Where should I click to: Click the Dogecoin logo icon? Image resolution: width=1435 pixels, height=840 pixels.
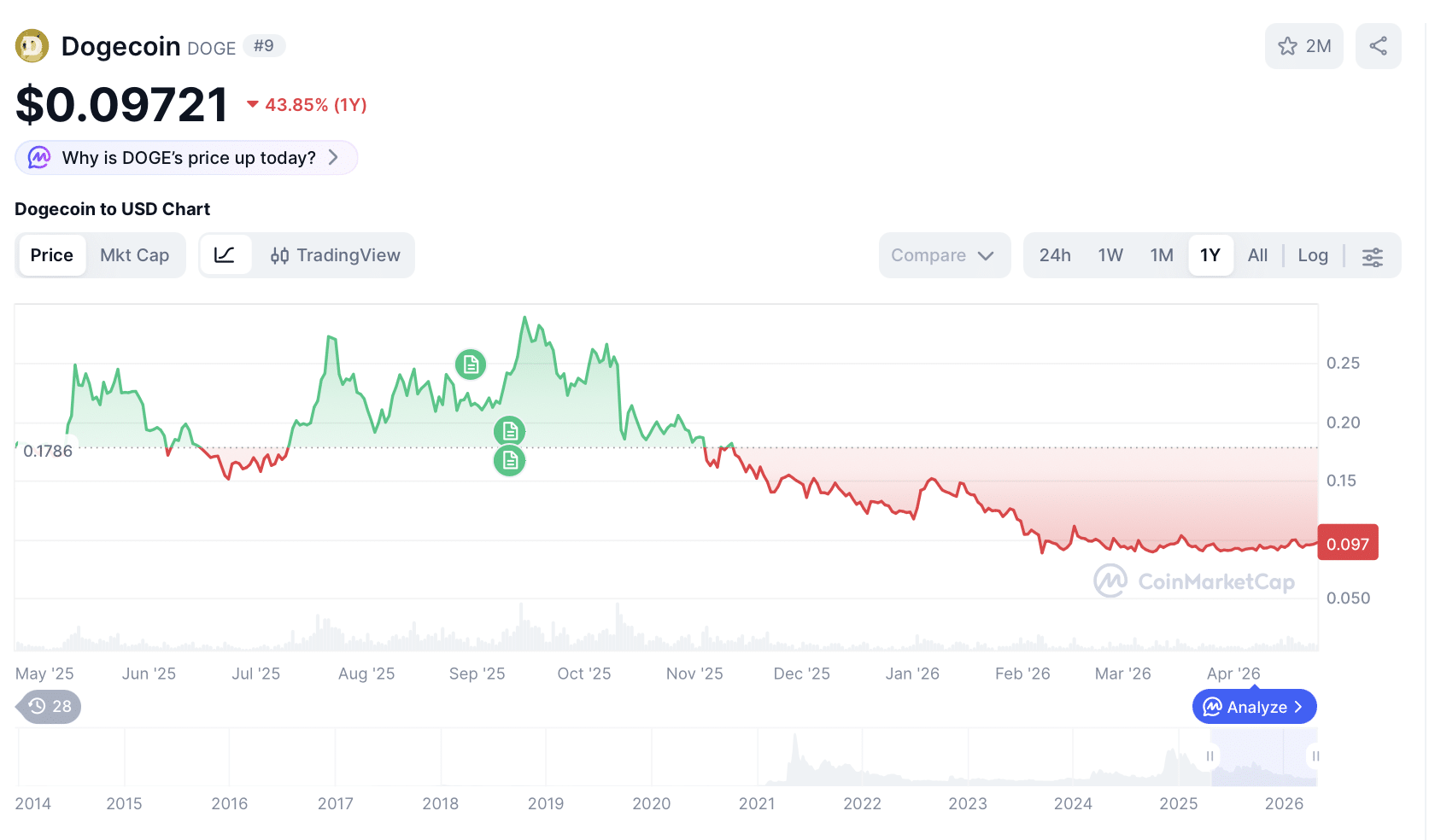tap(32, 45)
